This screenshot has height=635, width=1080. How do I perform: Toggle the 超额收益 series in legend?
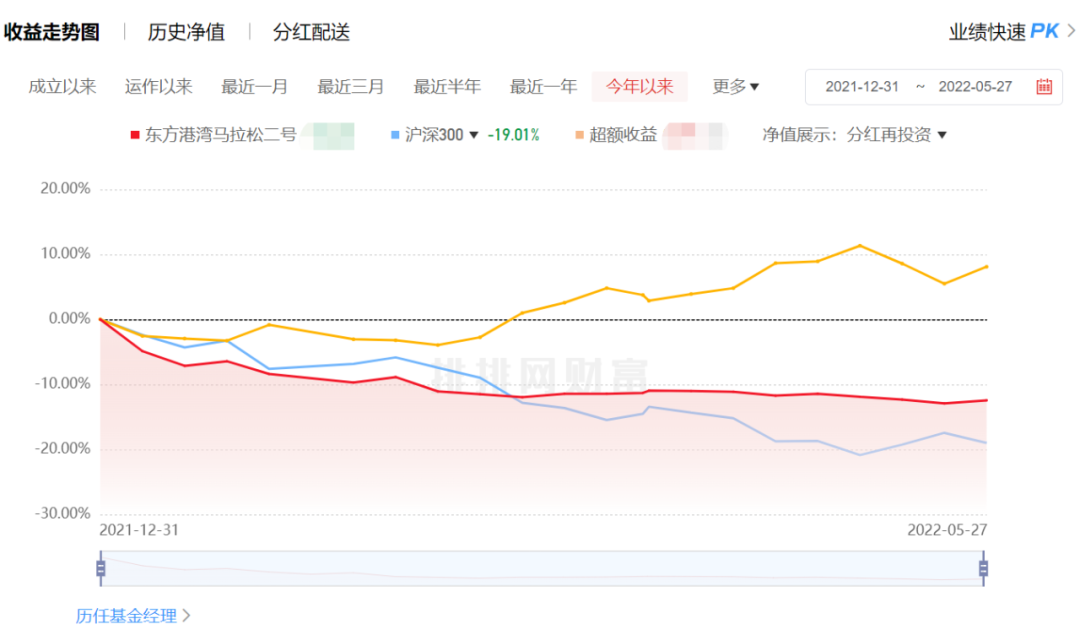[x=623, y=135]
